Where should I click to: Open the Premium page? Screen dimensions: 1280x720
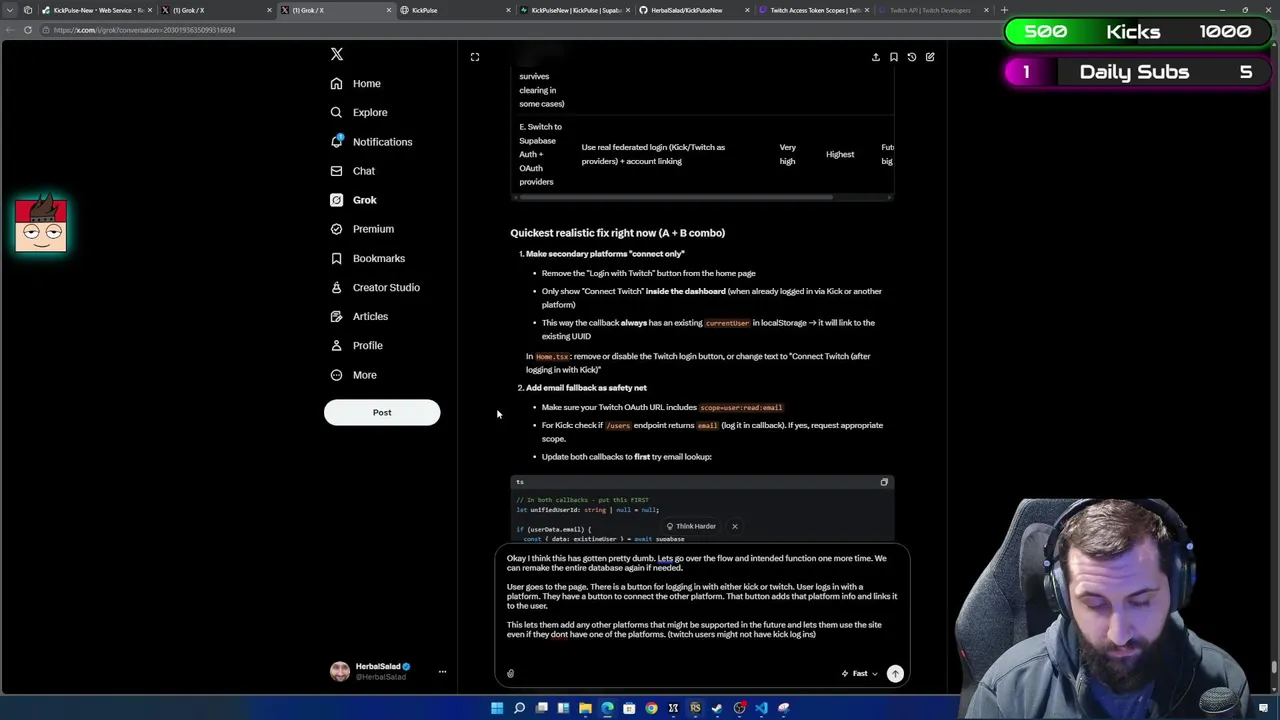(x=362, y=229)
